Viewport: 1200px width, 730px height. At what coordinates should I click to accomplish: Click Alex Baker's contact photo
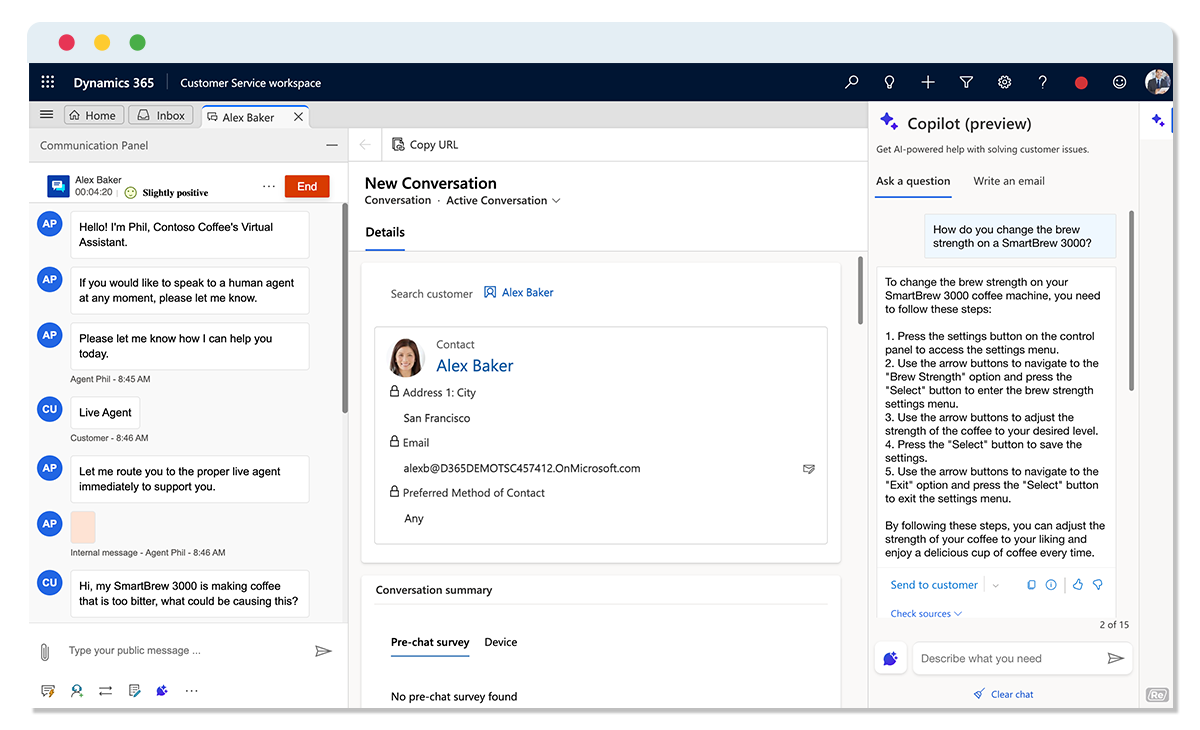point(407,357)
